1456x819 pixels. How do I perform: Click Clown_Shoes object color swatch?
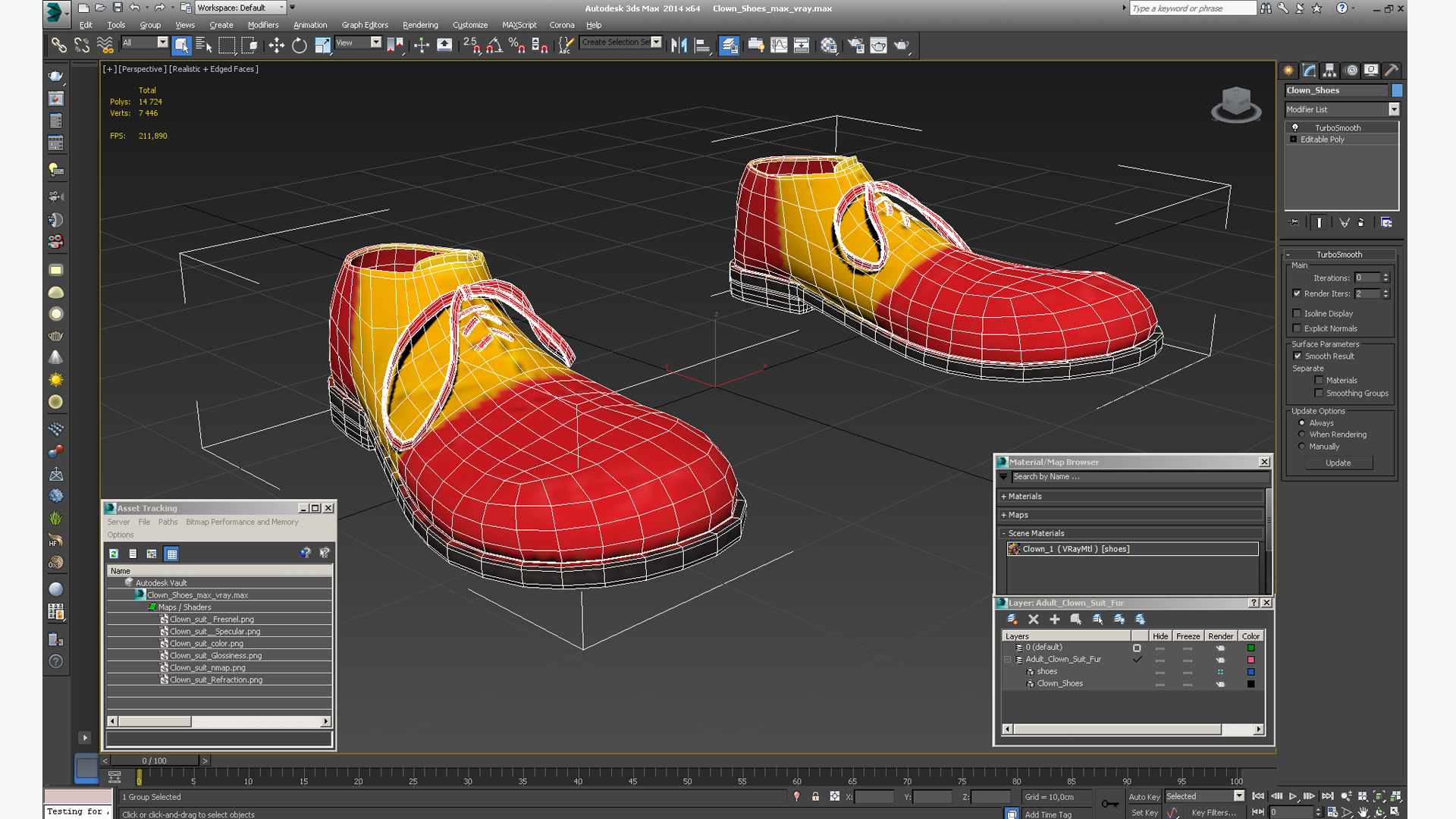coord(1397,90)
